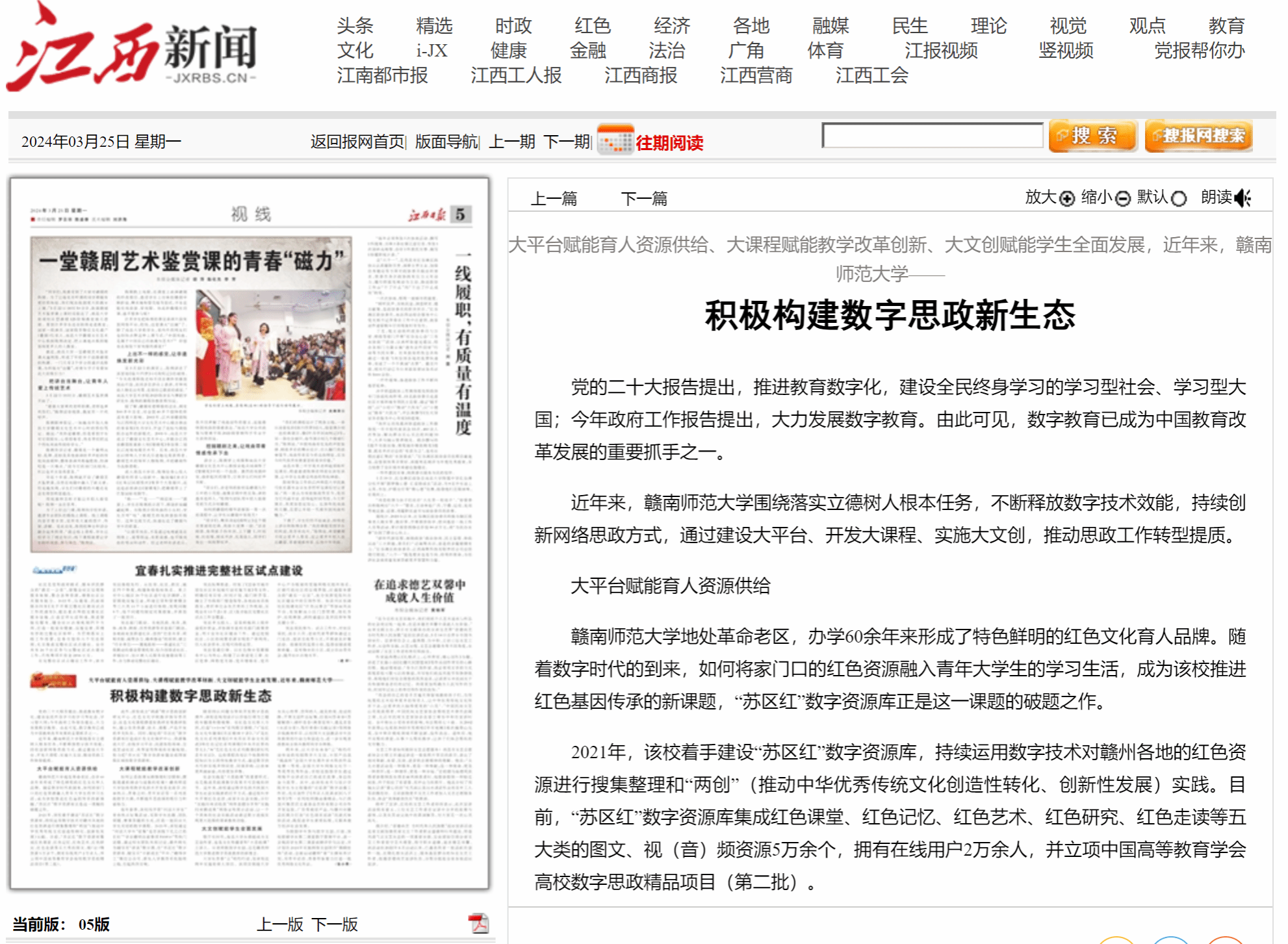1288x944 pixels.
Task: Focus the search input field
Action: coord(933,135)
